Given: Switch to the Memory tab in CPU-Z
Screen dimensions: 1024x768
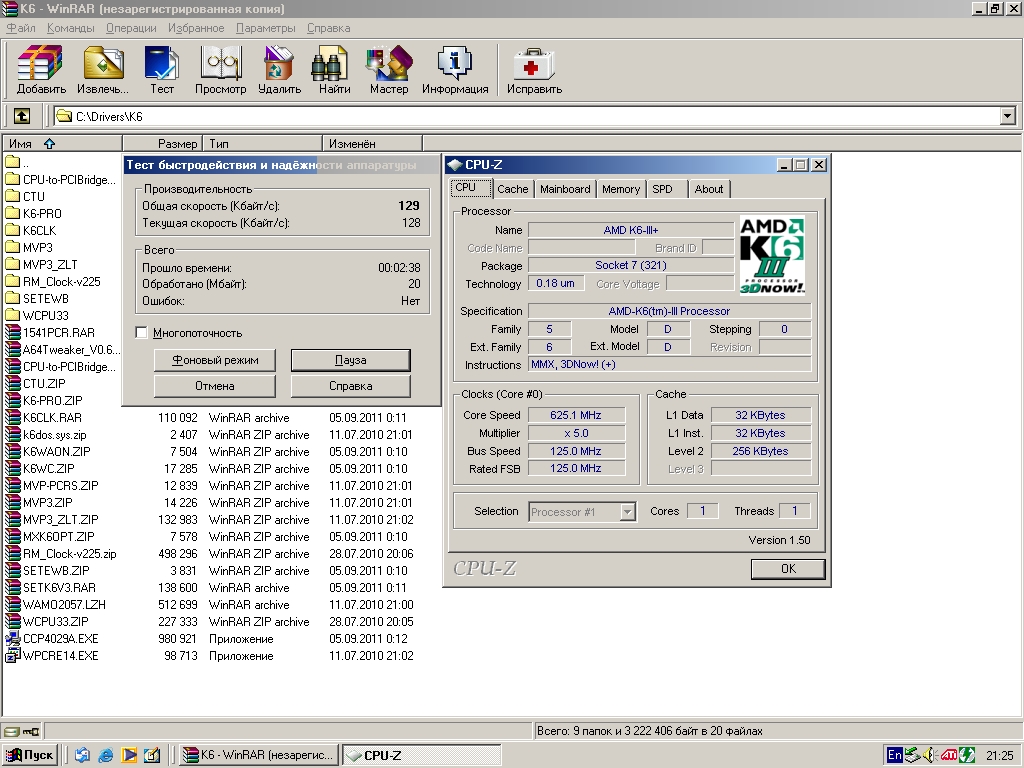Looking at the screenshot, I should 620,189.
